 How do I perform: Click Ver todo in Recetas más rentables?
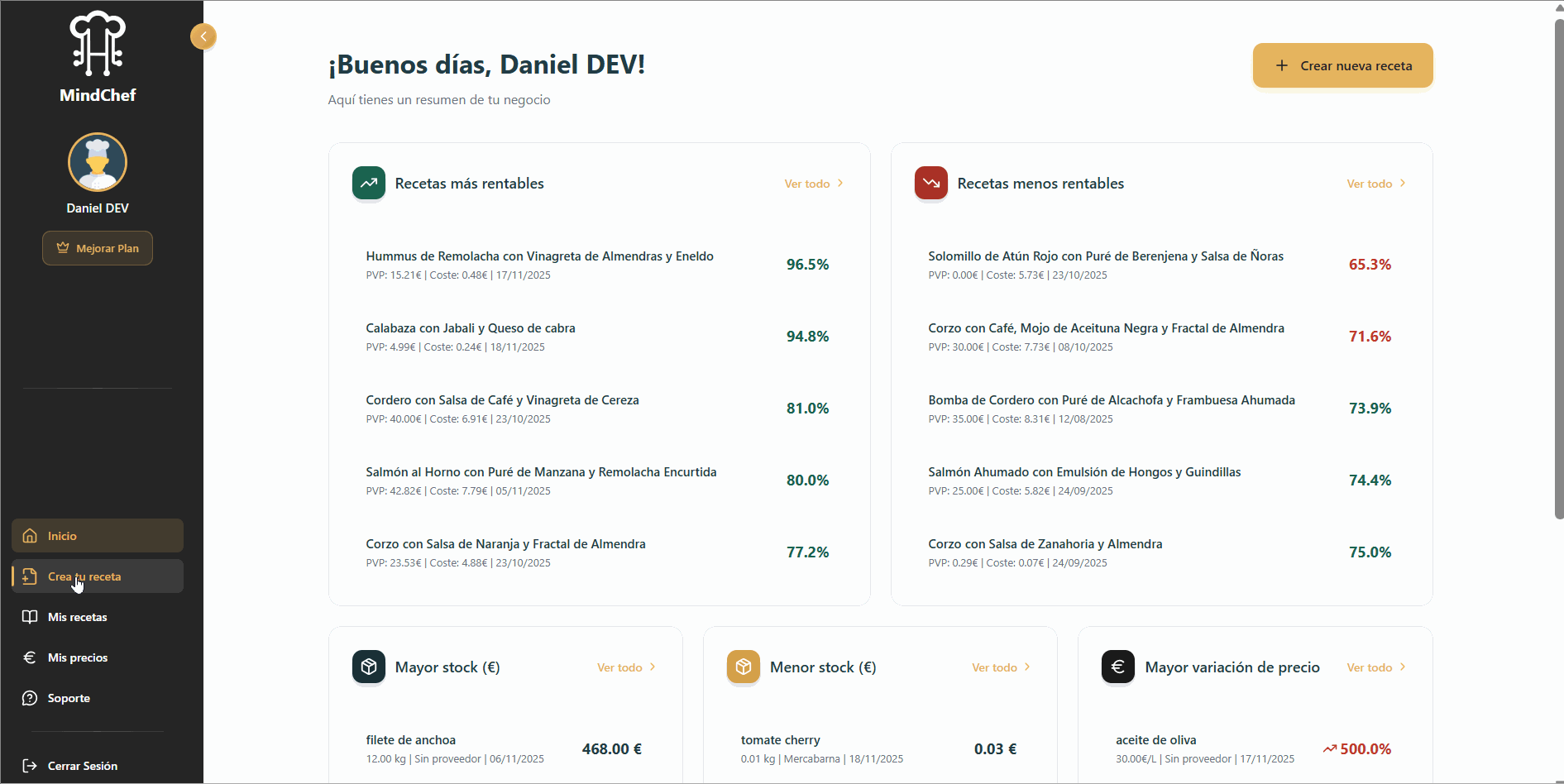[813, 184]
